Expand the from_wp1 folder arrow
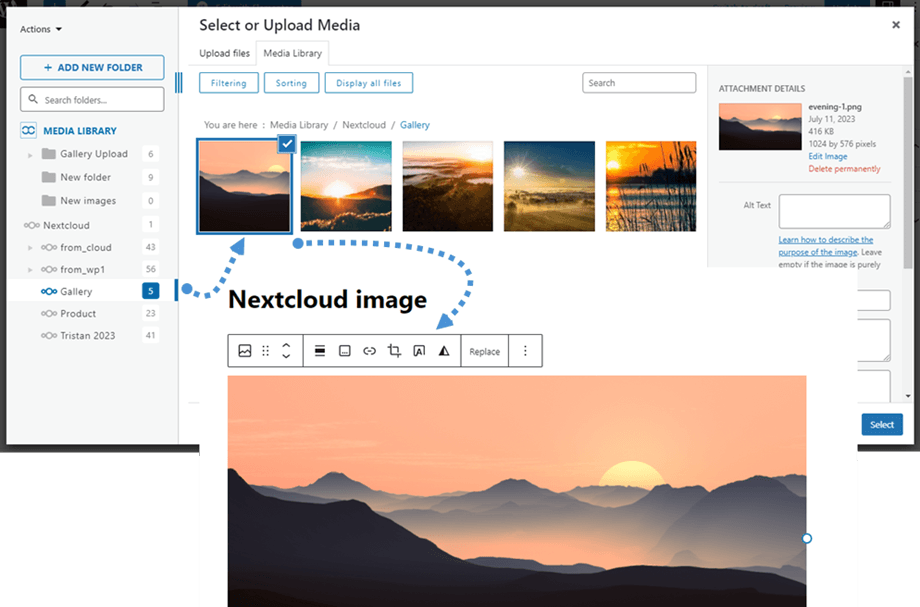This screenshot has height=607, width=920. click(30, 270)
